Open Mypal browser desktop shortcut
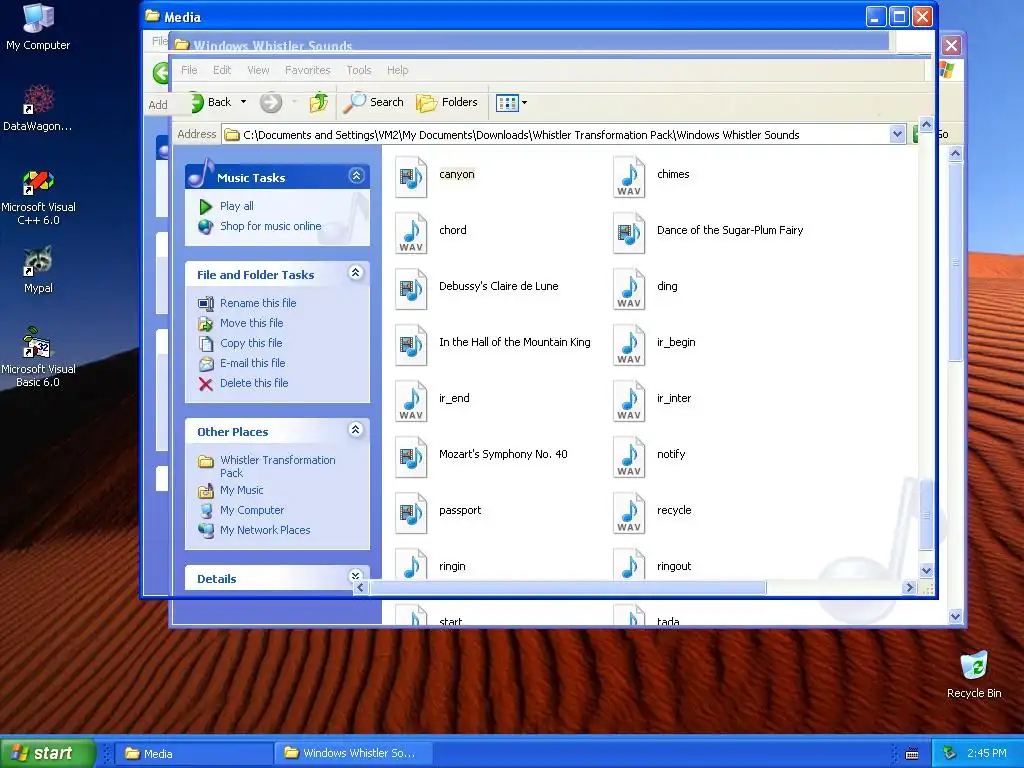The height and width of the screenshot is (768, 1024). [38, 270]
